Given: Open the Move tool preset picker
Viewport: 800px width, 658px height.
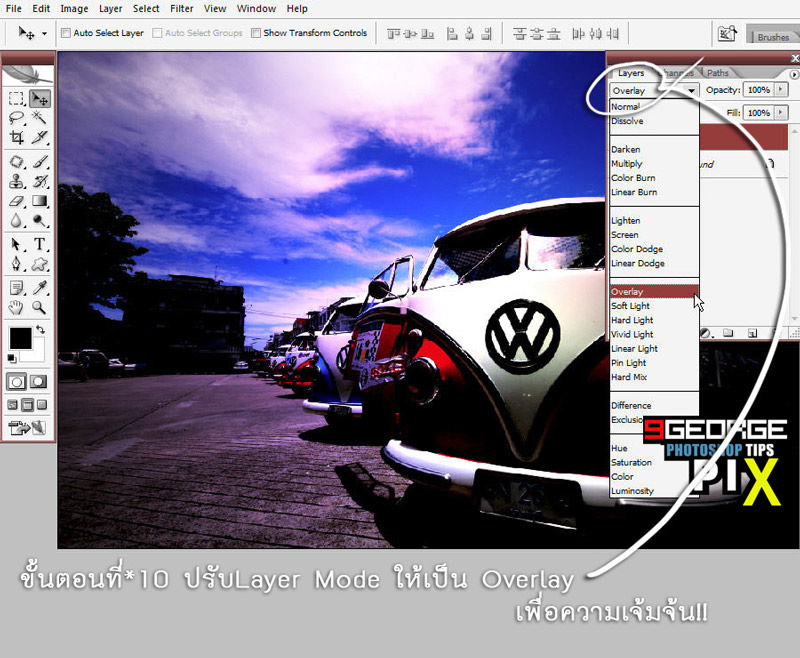Looking at the screenshot, I should click(44, 34).
